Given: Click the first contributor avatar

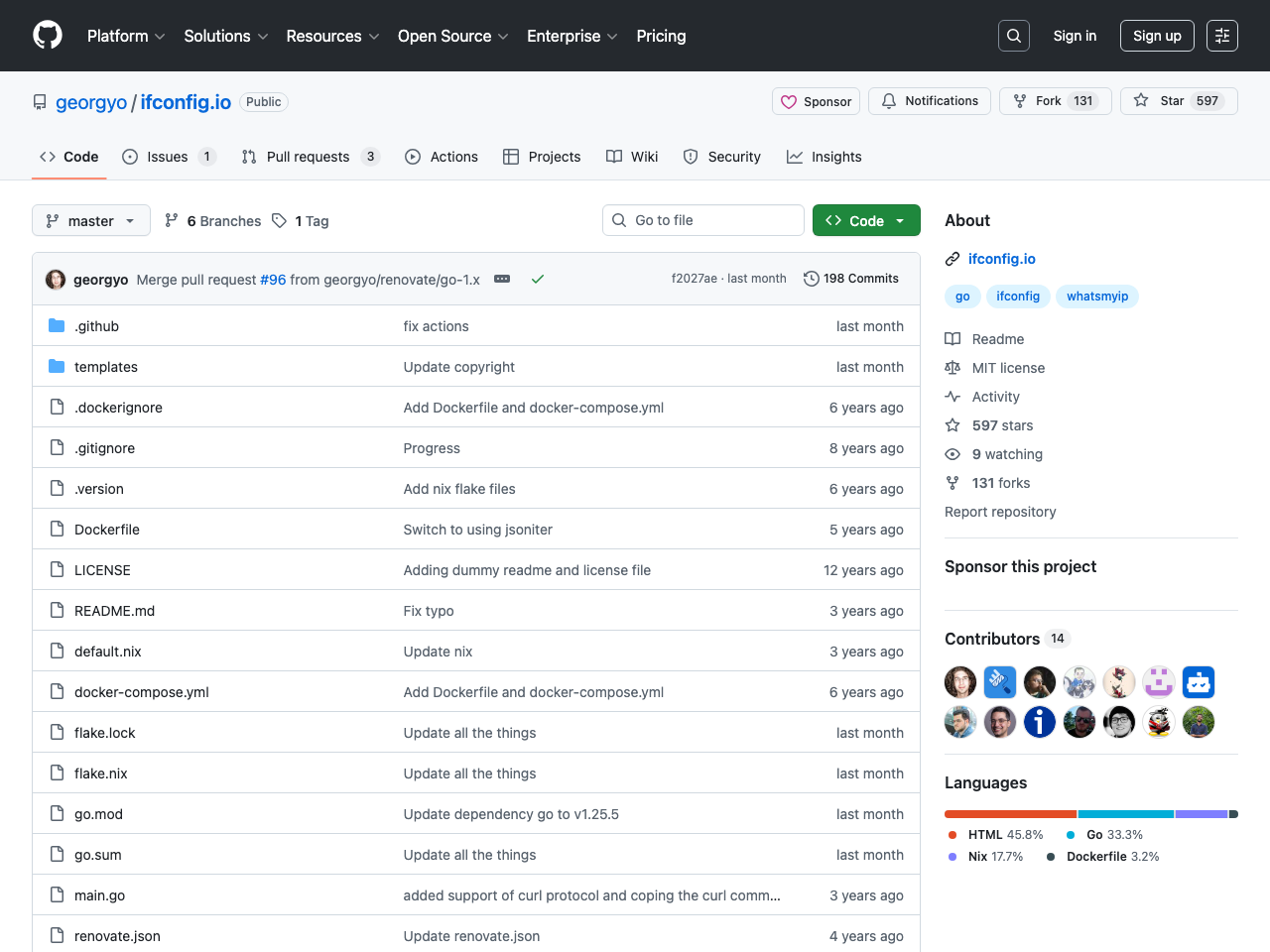Looking at the screenshot, I should pyautogui.click(x=960, y=682).
